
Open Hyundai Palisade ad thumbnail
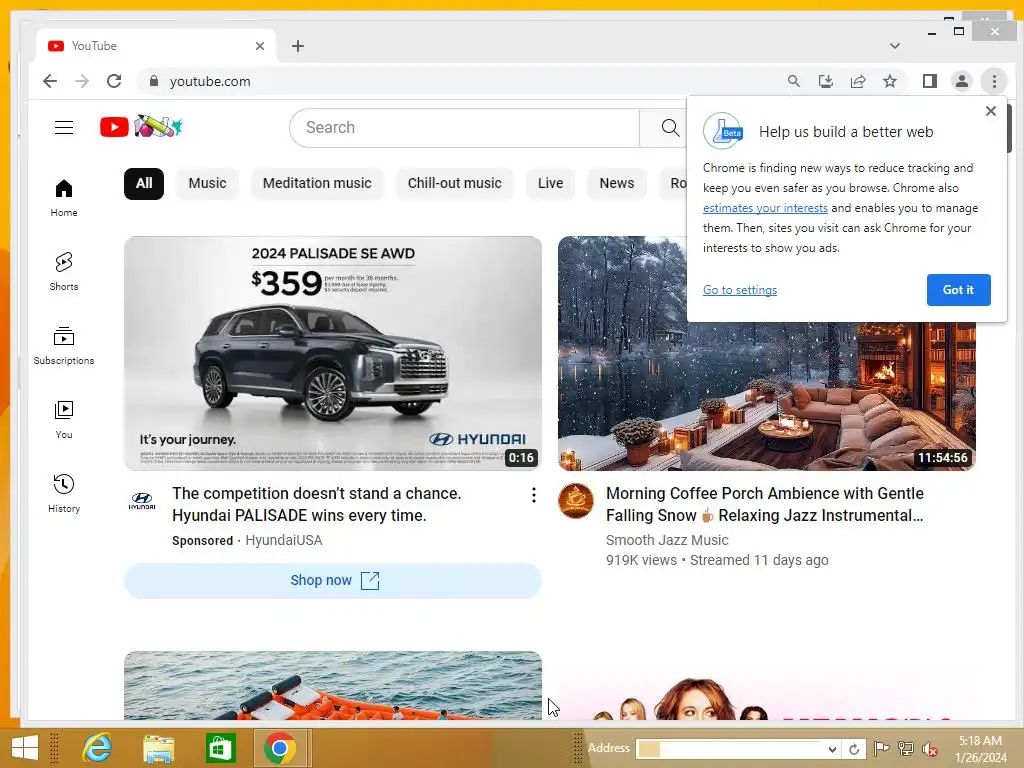332,353
